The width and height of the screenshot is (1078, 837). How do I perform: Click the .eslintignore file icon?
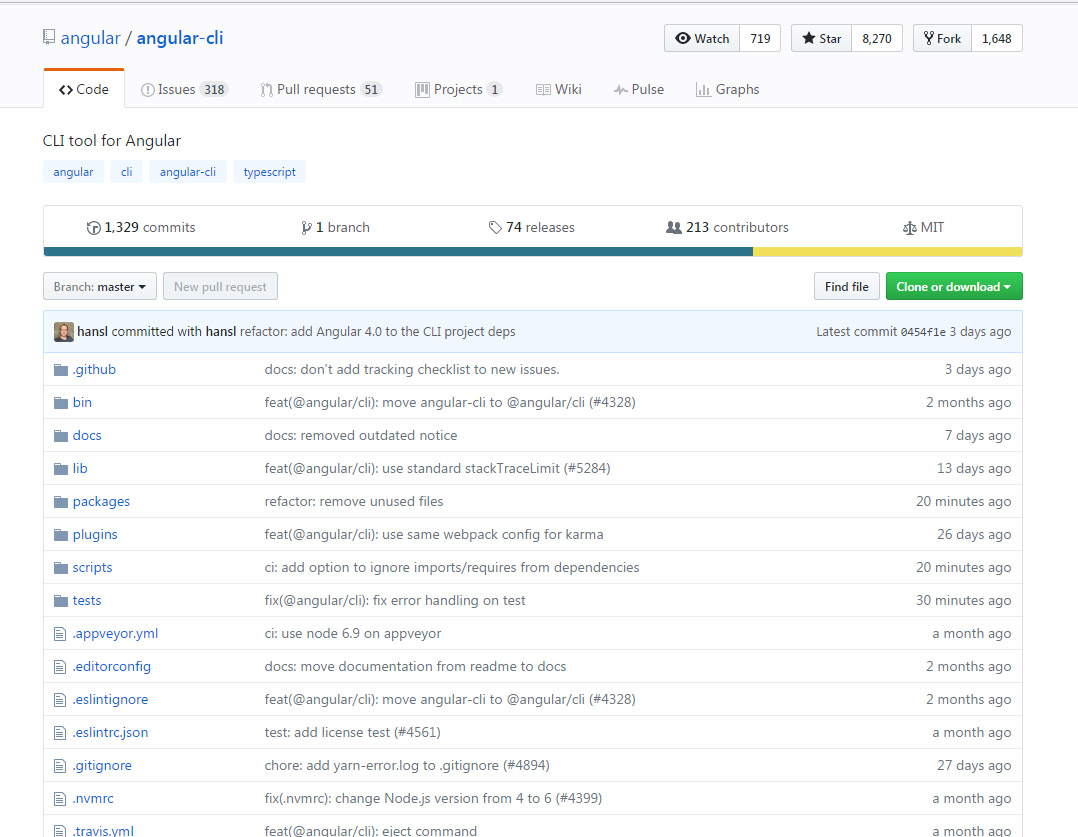[60, 700]
